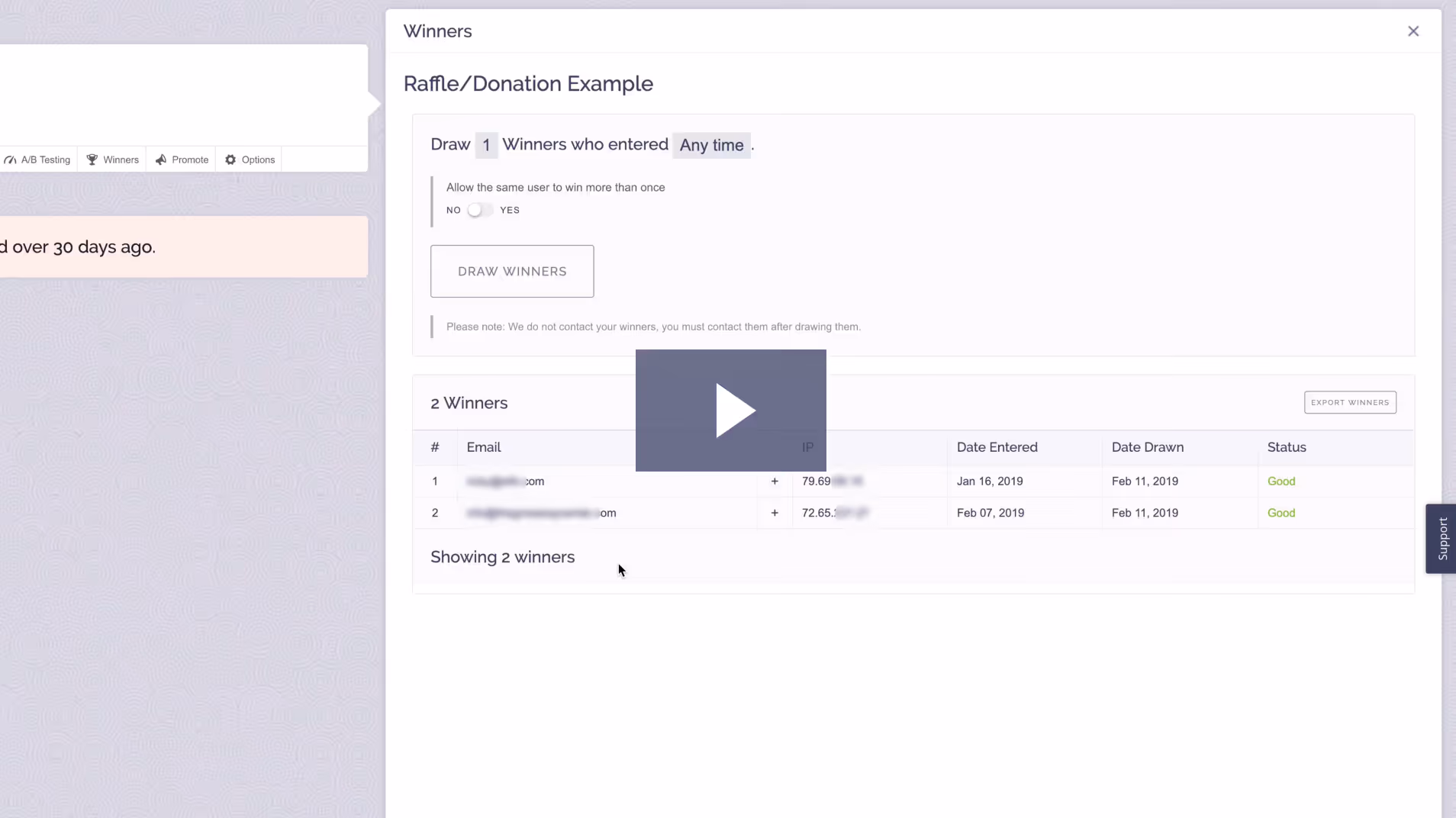Open the Promote tab
The width and height of the screenshot is (1456, 818).
click(182, 159)
